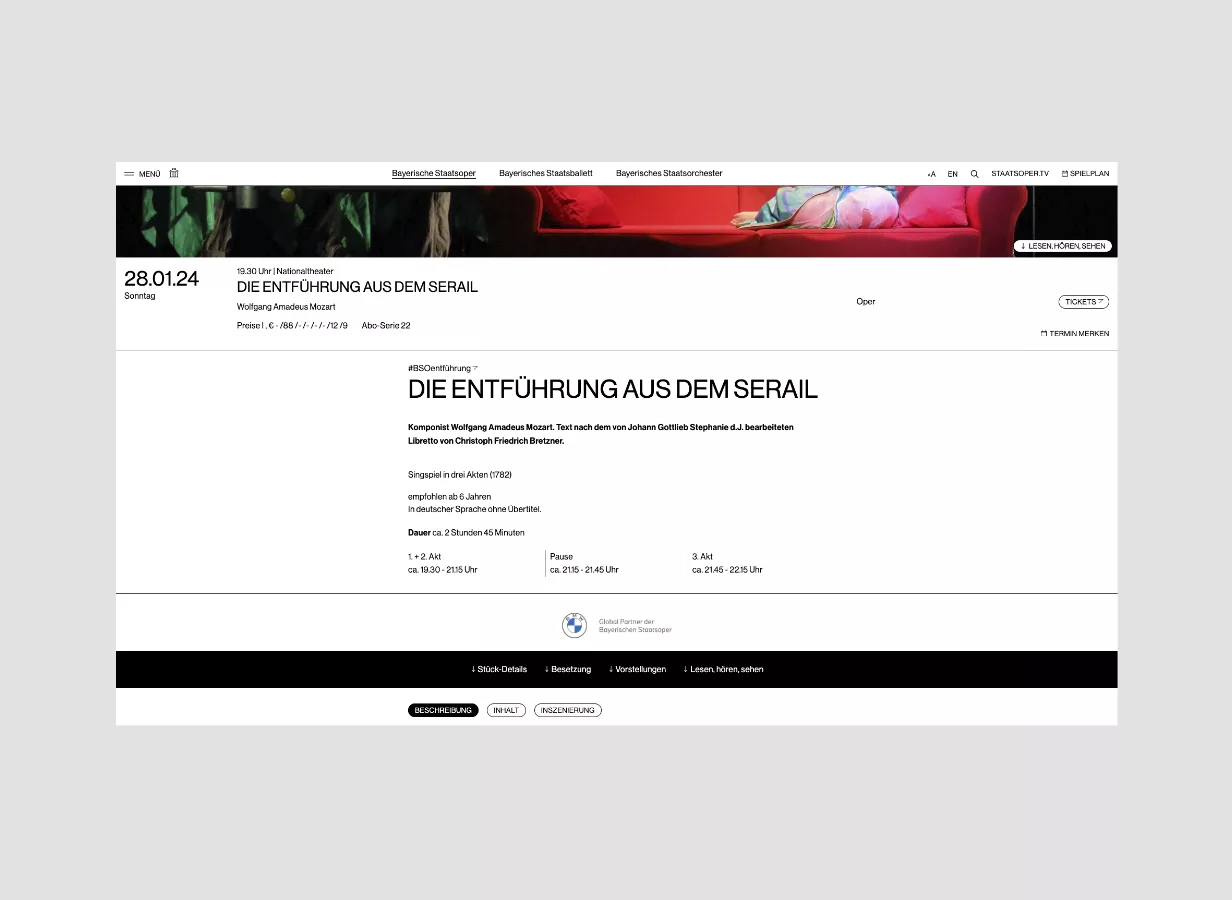Click the small event title next to the date
The image size is (1232, 900).
pos(357,287)
